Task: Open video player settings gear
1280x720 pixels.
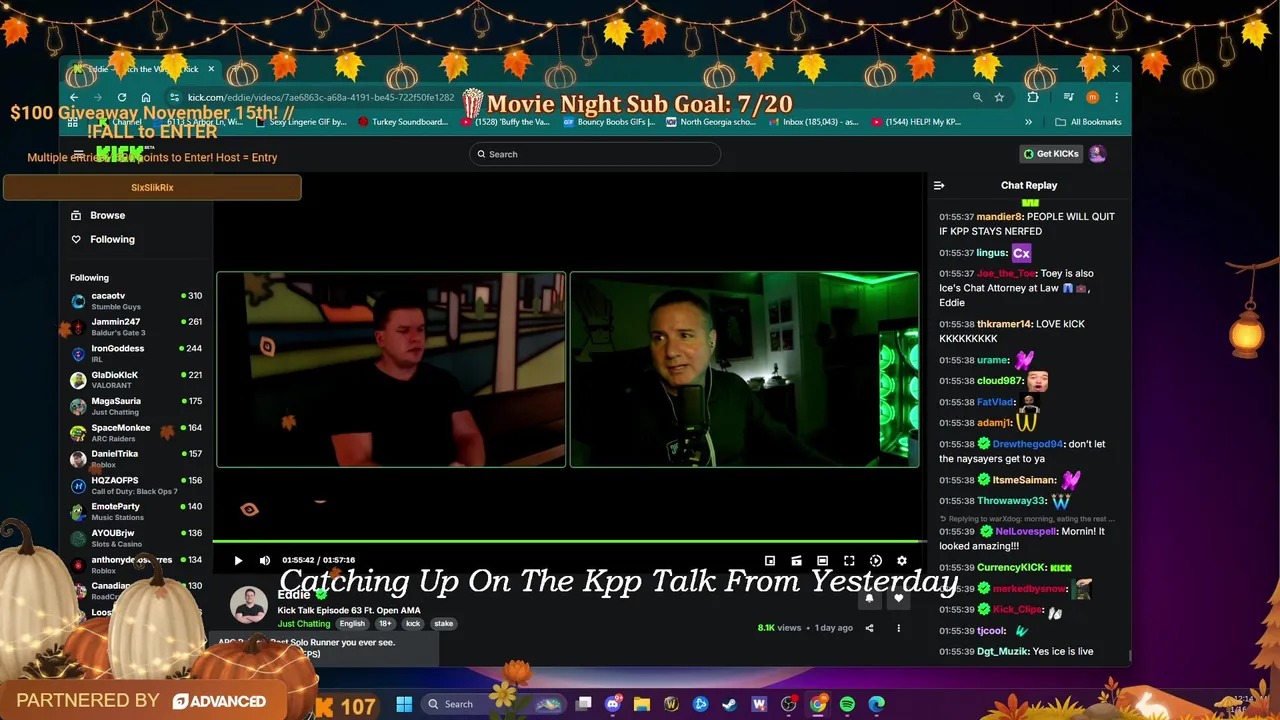Action: (x=902, y=561)
